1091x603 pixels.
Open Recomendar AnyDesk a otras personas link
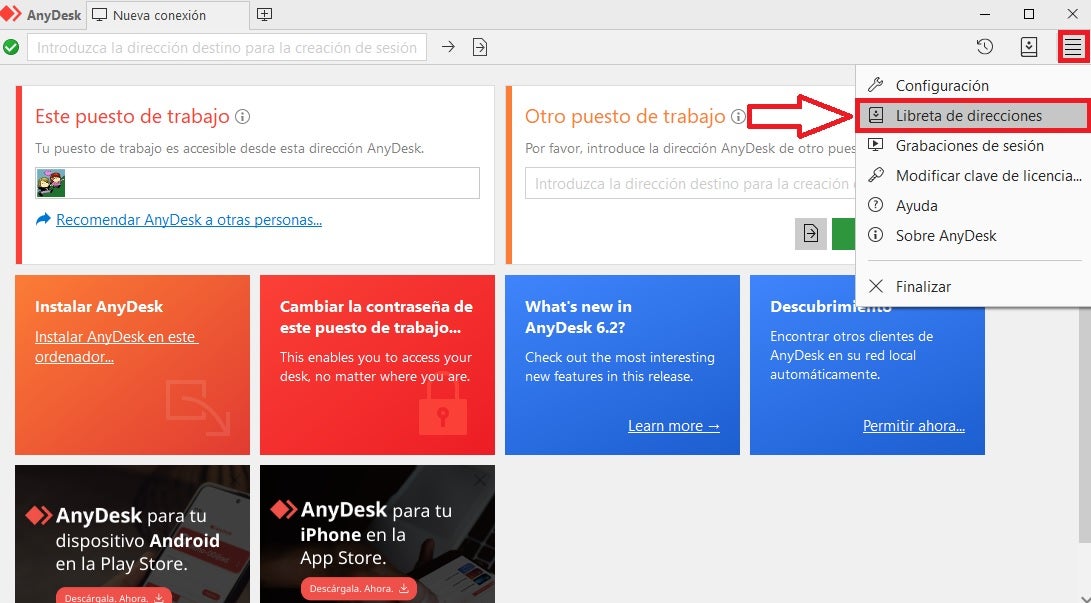click(x=189, y=220)
